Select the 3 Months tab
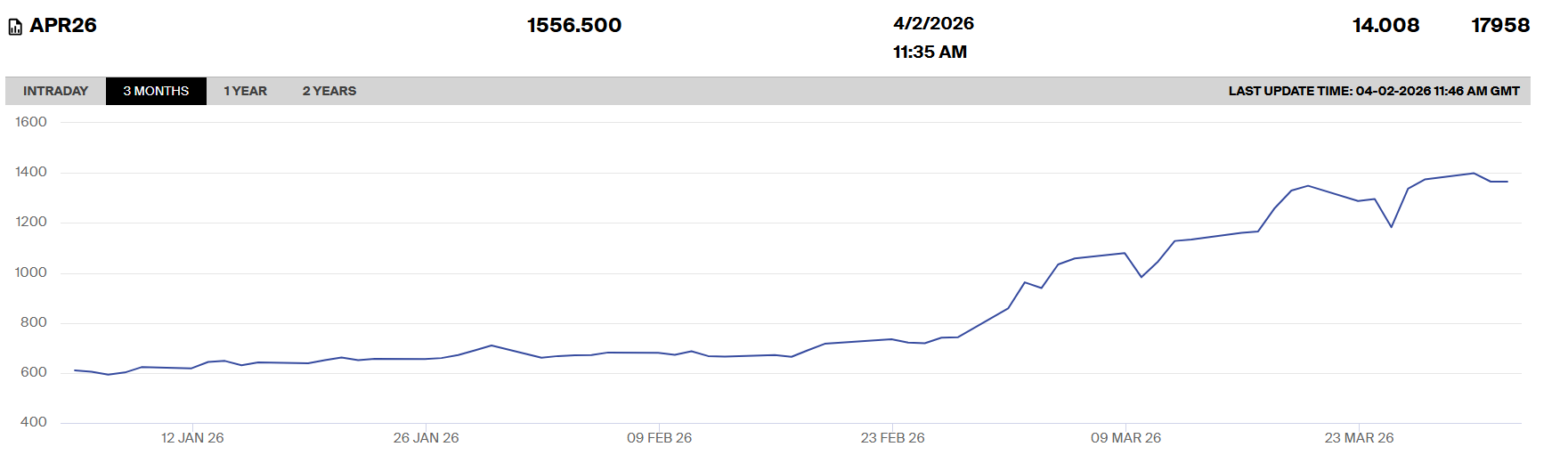This screenshot has height=463, width=1568. 156,91
